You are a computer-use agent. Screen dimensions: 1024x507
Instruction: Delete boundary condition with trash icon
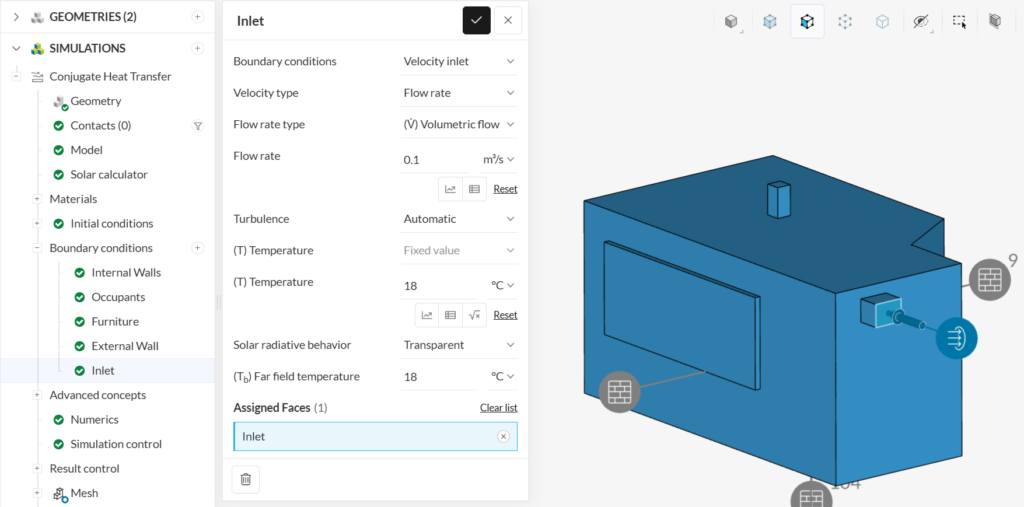click(x=246, y=479)
